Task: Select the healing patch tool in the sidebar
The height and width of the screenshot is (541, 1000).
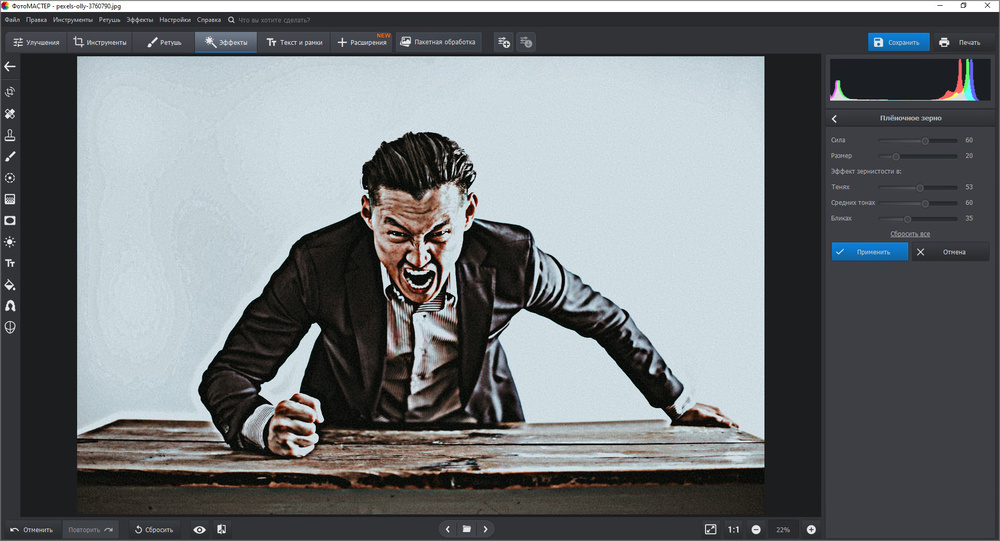Action: pyautogui.click(x=10, y=114)
